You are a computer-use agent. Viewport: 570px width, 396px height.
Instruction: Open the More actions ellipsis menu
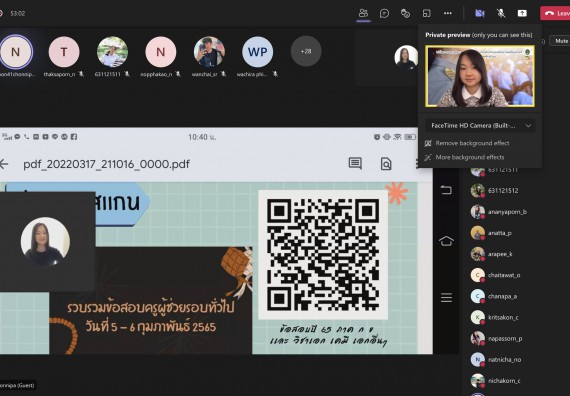click(x=448, y=13)
